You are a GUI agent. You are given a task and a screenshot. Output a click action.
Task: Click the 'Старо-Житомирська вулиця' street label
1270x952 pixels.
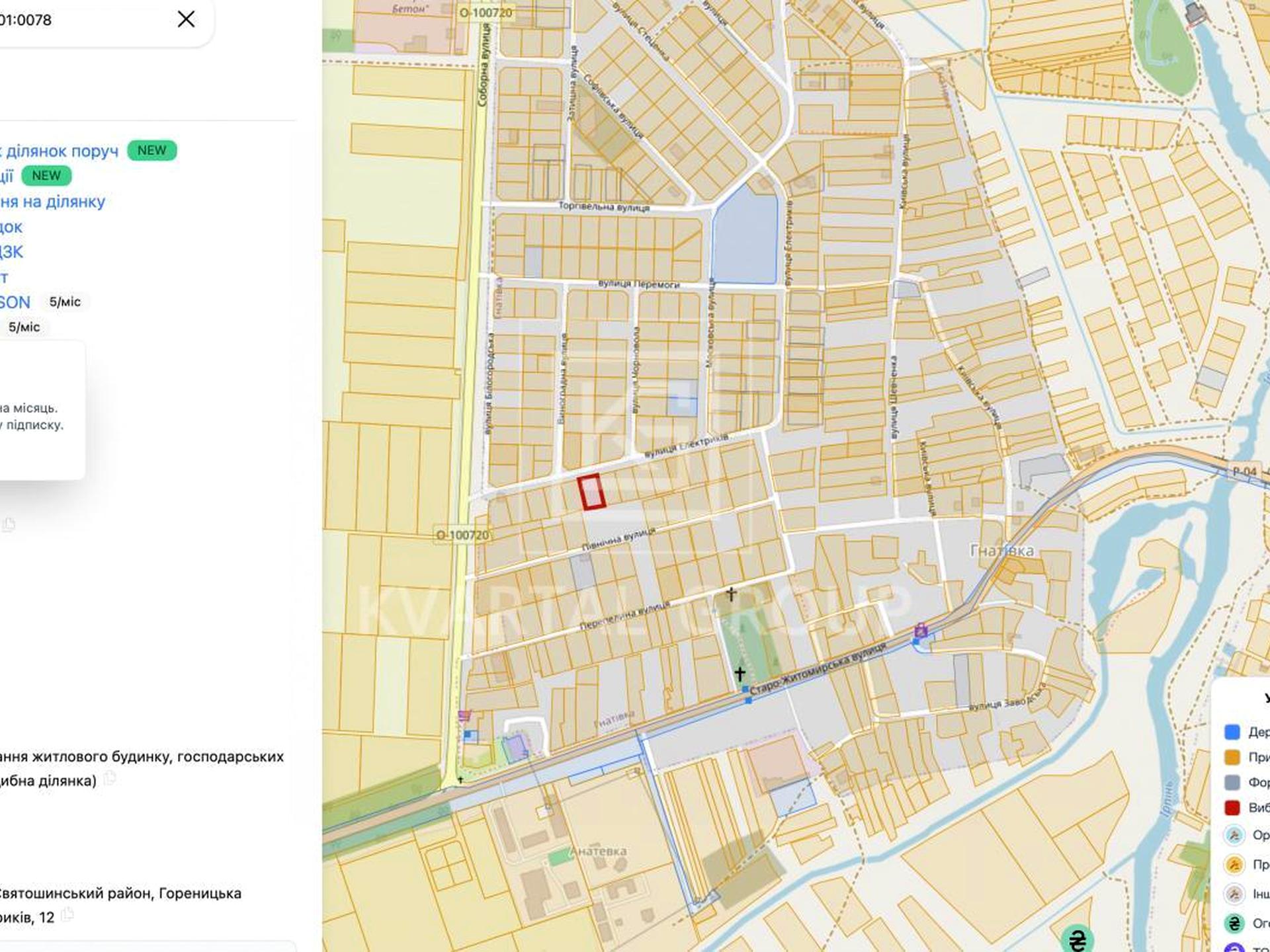point(818,668)
